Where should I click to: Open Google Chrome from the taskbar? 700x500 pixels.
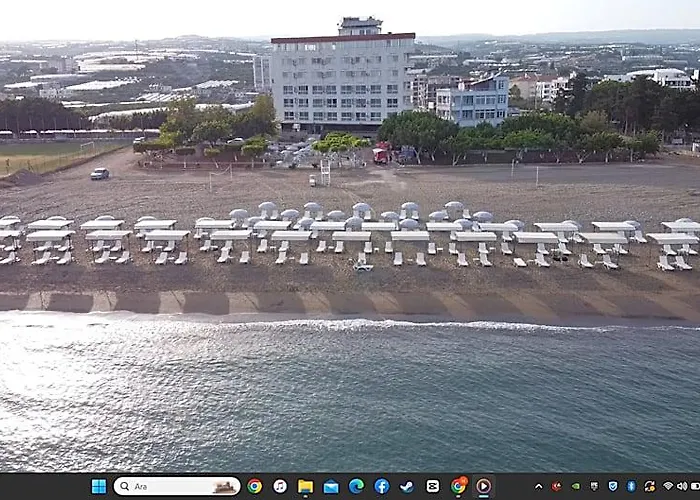[x=254, y=486]
